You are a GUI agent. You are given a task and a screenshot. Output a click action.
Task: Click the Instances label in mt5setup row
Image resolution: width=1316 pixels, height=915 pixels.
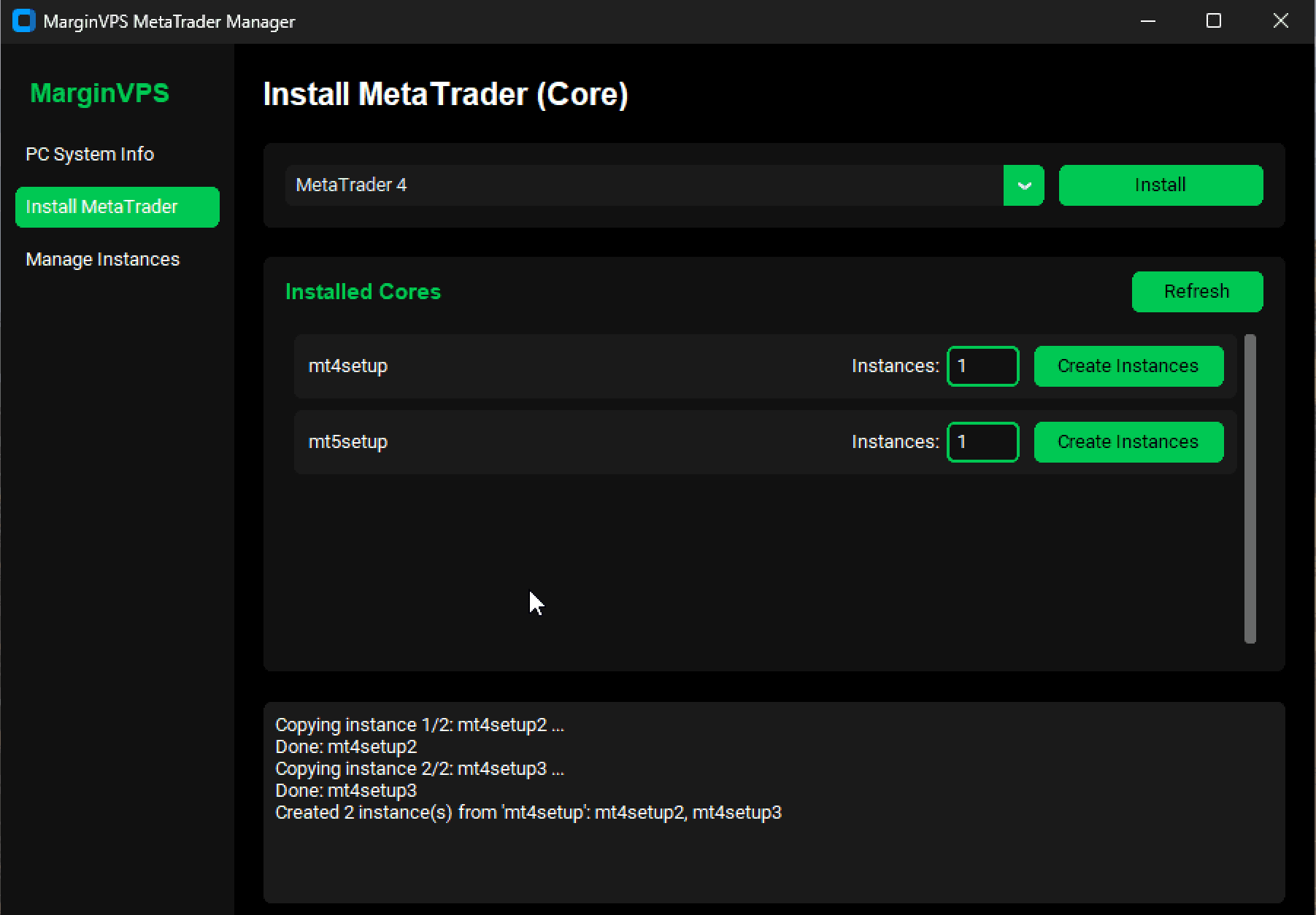tap(896, 442)
